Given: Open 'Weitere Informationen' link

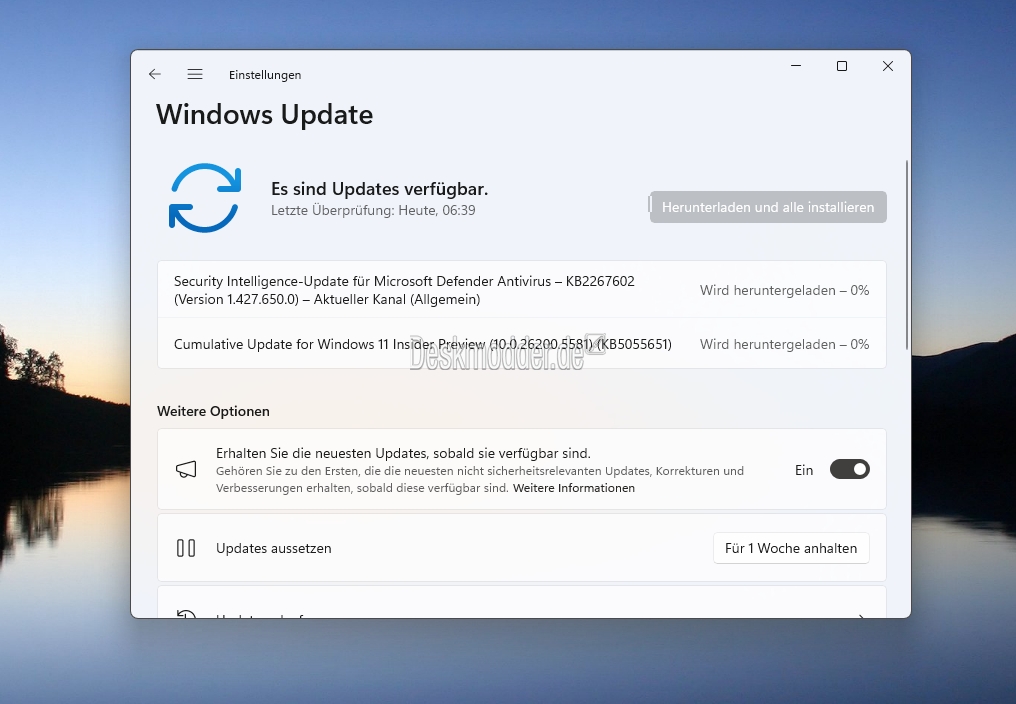Looking at the screenshot, I should tap(573, 488).
